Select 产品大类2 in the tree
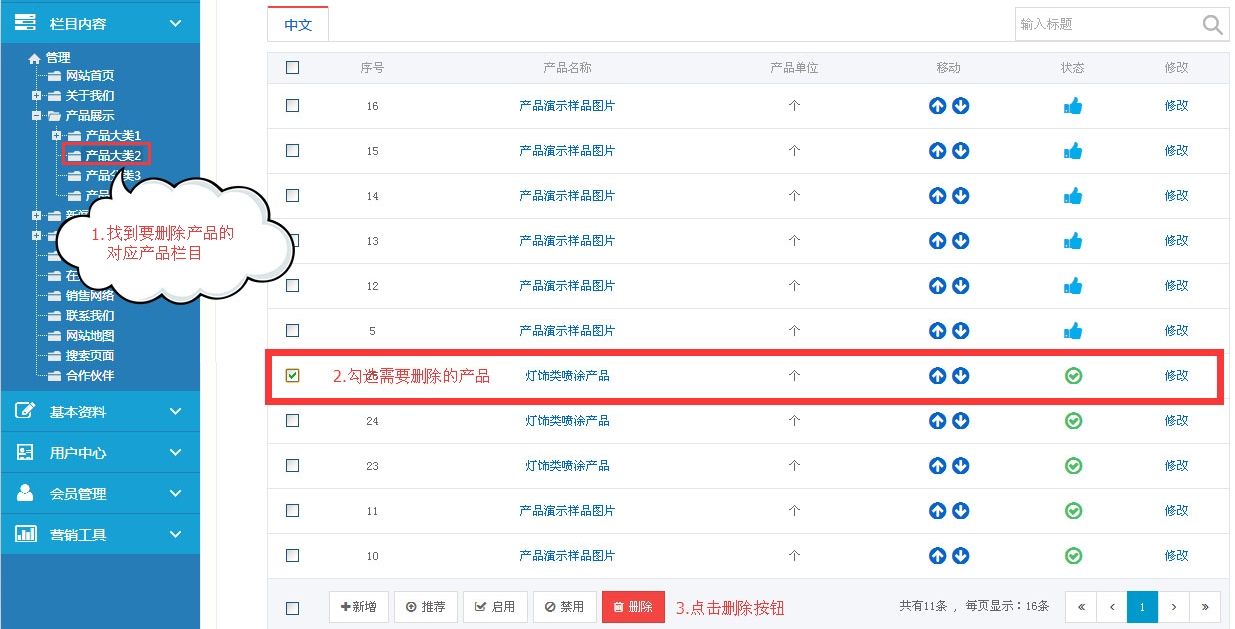This screenshot has width=1235, height=629. pos(112,155)
